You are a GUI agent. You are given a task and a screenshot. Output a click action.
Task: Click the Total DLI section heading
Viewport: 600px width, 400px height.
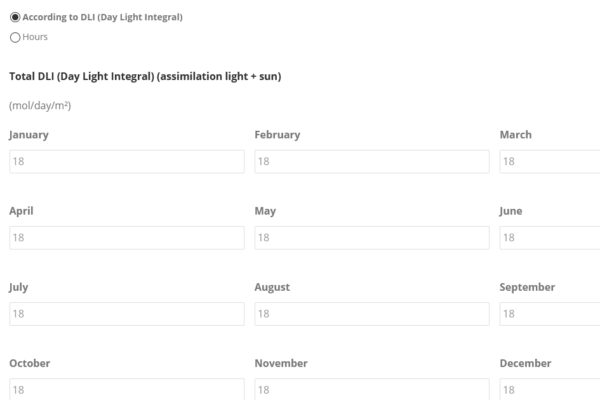pos(145,77)
